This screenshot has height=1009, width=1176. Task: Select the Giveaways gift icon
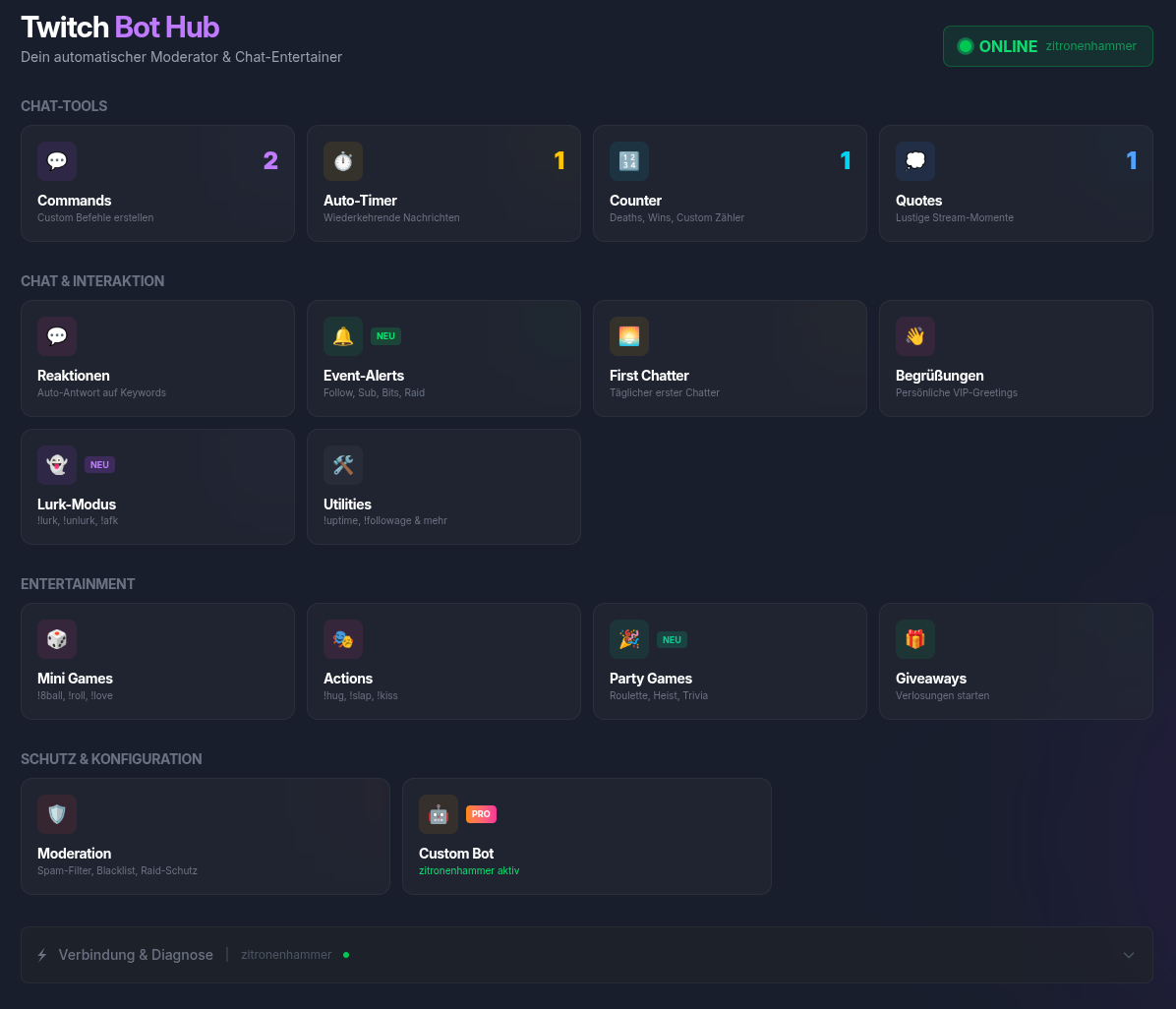[x=915, y=638]
